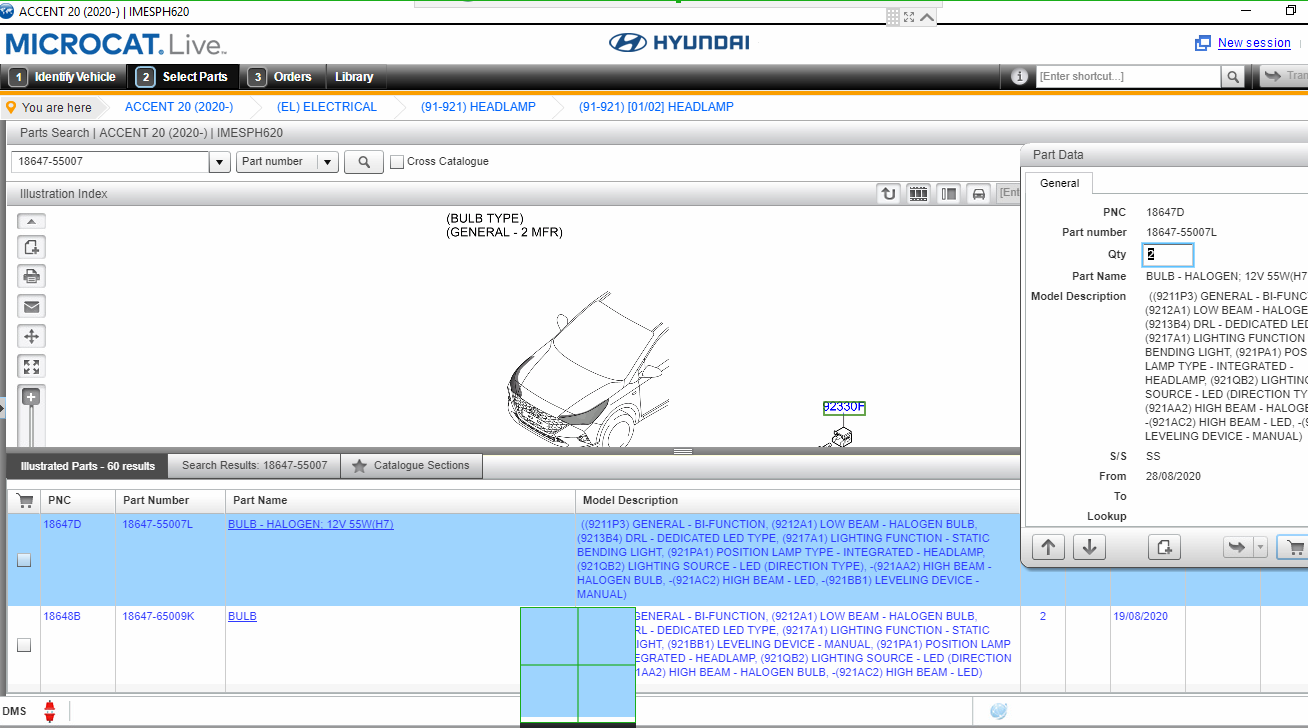Open the BULB part name link
The image size is (1308, 728).
coord(242,617)
